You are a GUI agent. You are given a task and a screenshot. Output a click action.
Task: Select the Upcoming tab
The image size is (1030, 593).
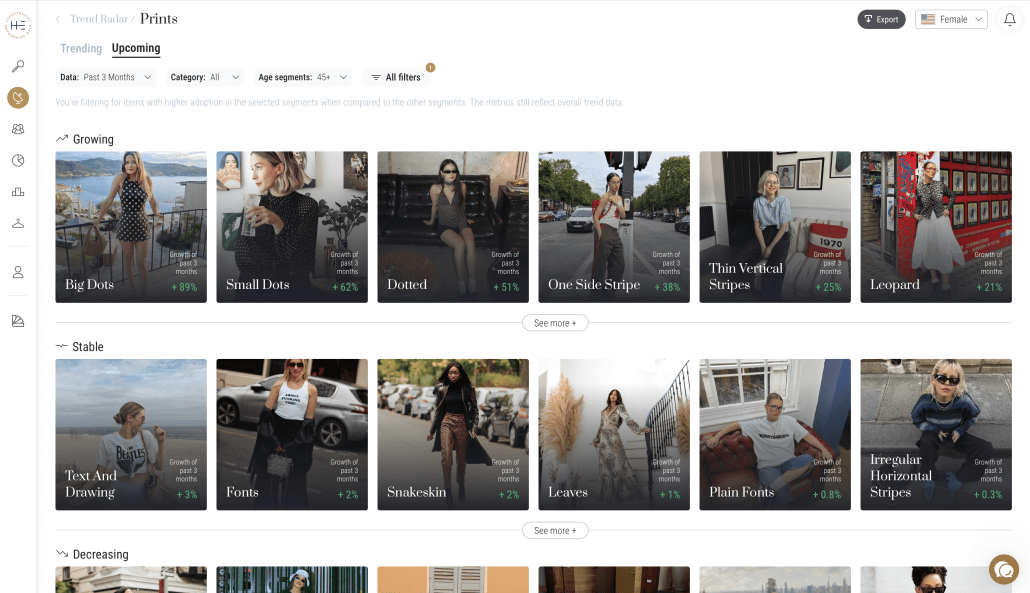[x=136, y=48]
